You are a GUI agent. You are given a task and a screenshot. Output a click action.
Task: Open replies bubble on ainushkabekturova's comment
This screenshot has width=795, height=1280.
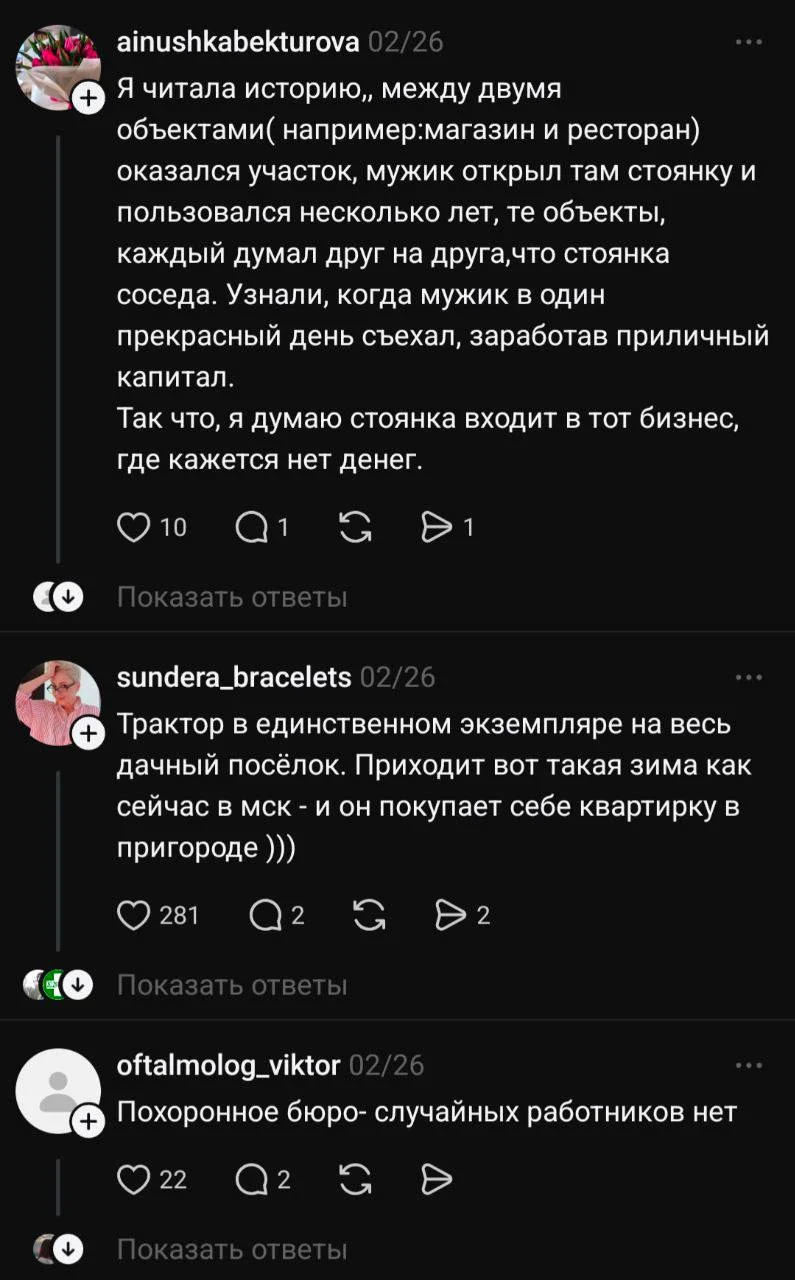tap(249, 528)
